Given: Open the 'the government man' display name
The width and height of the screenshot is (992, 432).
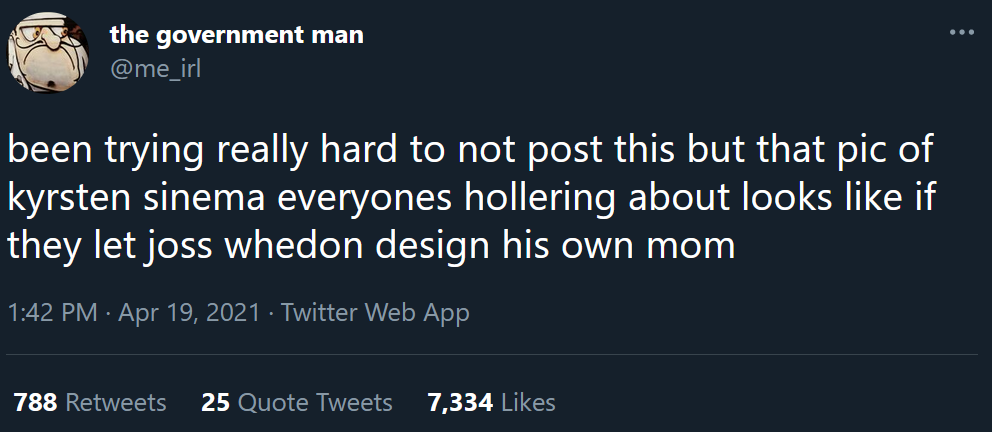Looking at the screenshot, I should (236, 37).
